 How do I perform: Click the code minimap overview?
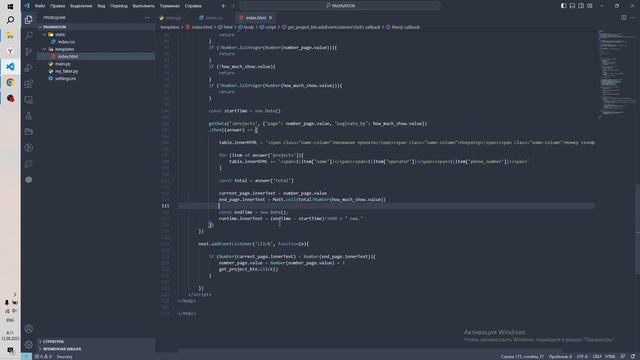616,73
